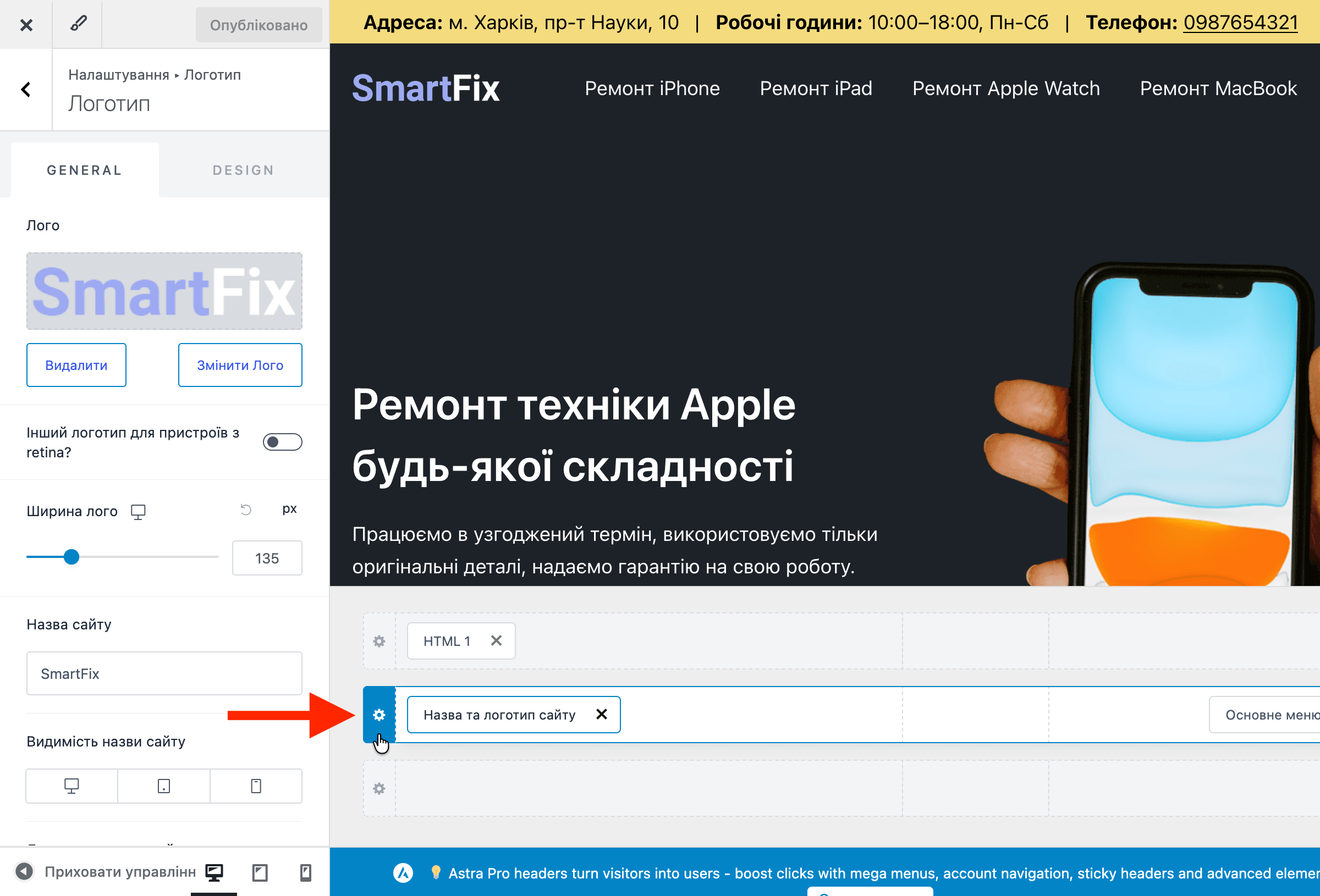Toggle site title visibility on desktop
This screenshot has height=896, width=1320.
(71, 786)
